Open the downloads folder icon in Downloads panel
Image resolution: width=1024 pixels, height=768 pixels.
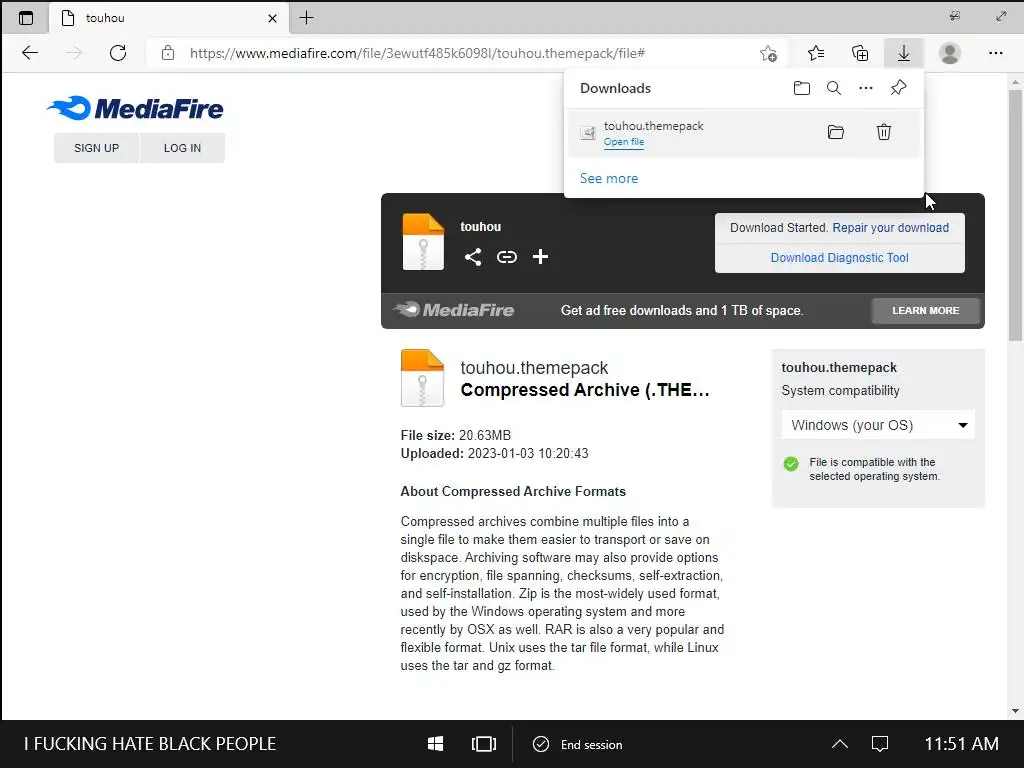pyautogui.click(x=801, y=88)
